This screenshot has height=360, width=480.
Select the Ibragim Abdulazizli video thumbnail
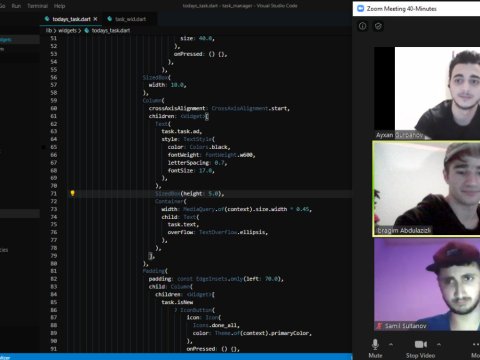427,189
